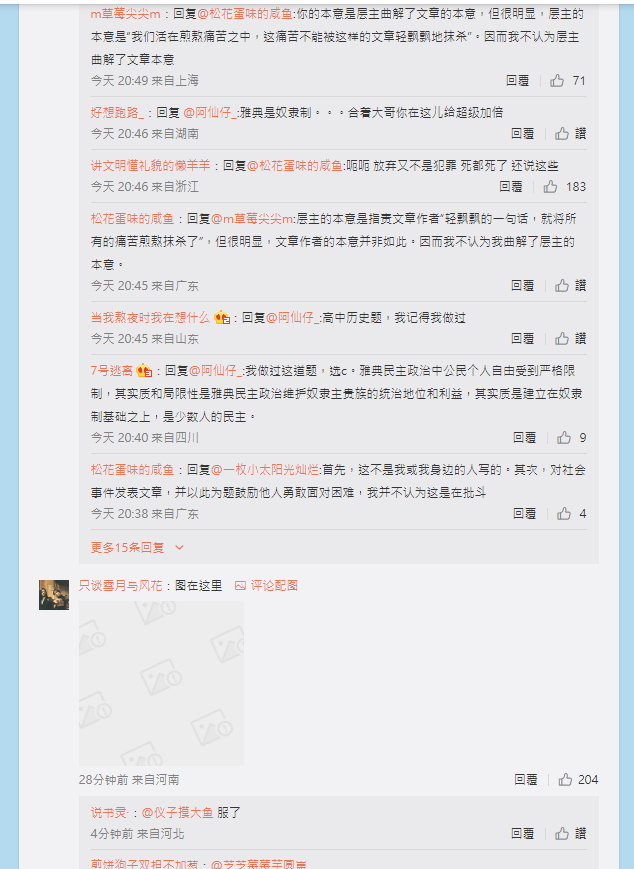Viewport: 634px width, 869px height.
Task: Like 说书灵's reply 服了
Action: pos(562,834)
